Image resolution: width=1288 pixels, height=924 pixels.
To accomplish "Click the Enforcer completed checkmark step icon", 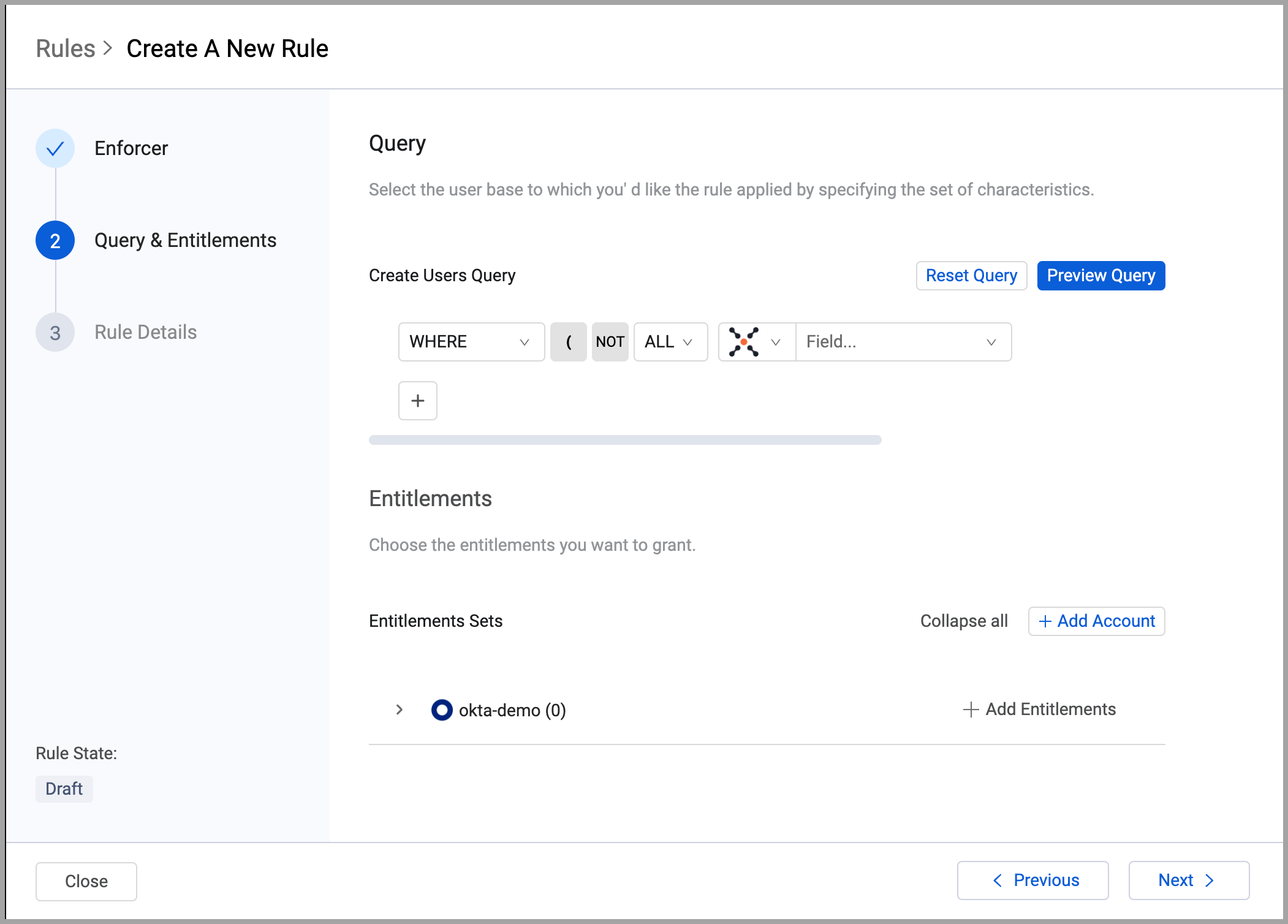I will click(x=55, y=148).
